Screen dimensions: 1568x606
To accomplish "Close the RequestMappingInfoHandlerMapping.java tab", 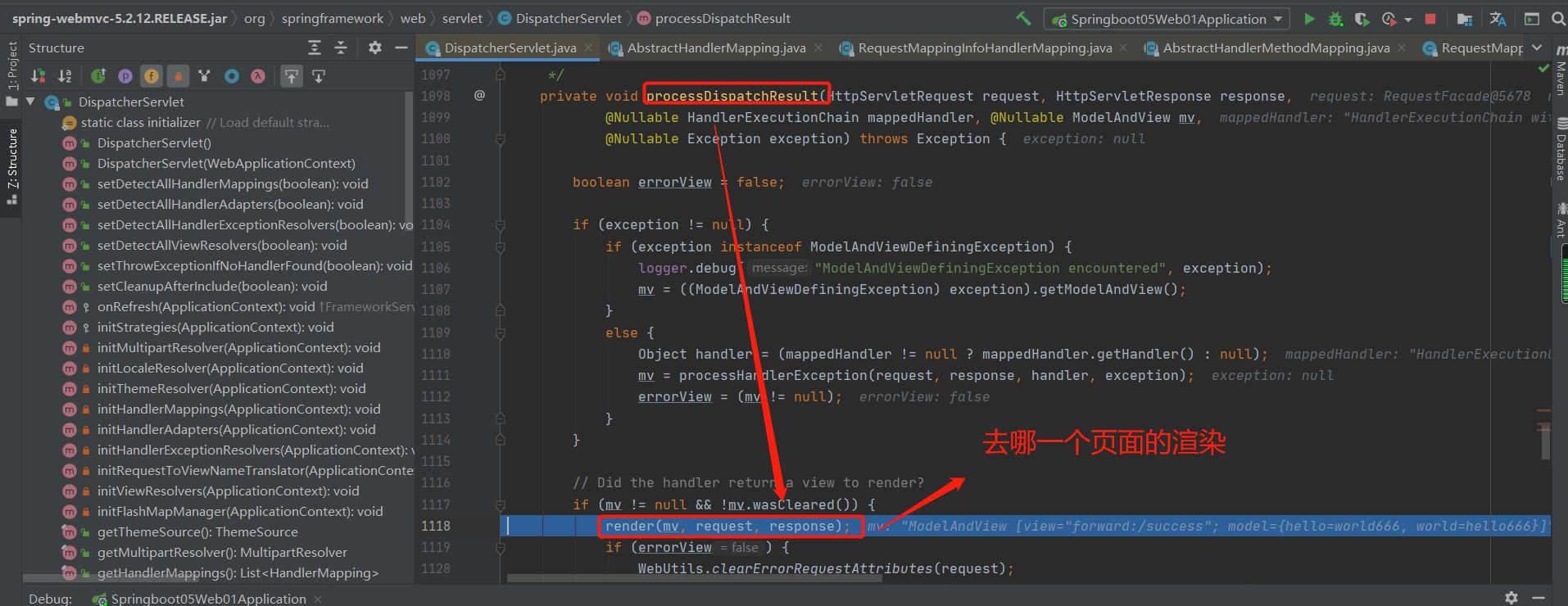I will coord(1123,47).
